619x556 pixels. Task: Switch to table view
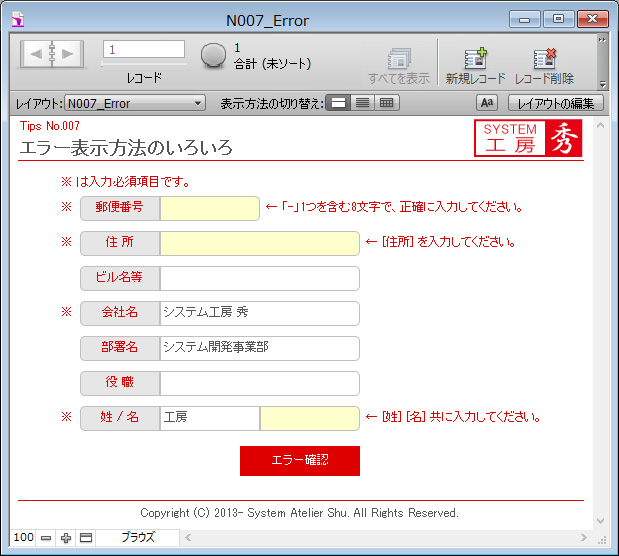(386, 103)
